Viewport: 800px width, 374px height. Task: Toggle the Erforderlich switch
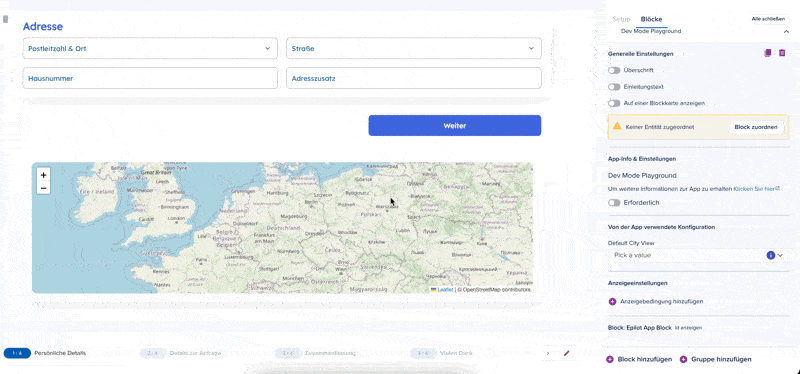pyautogui.click(x=614, y=203)
